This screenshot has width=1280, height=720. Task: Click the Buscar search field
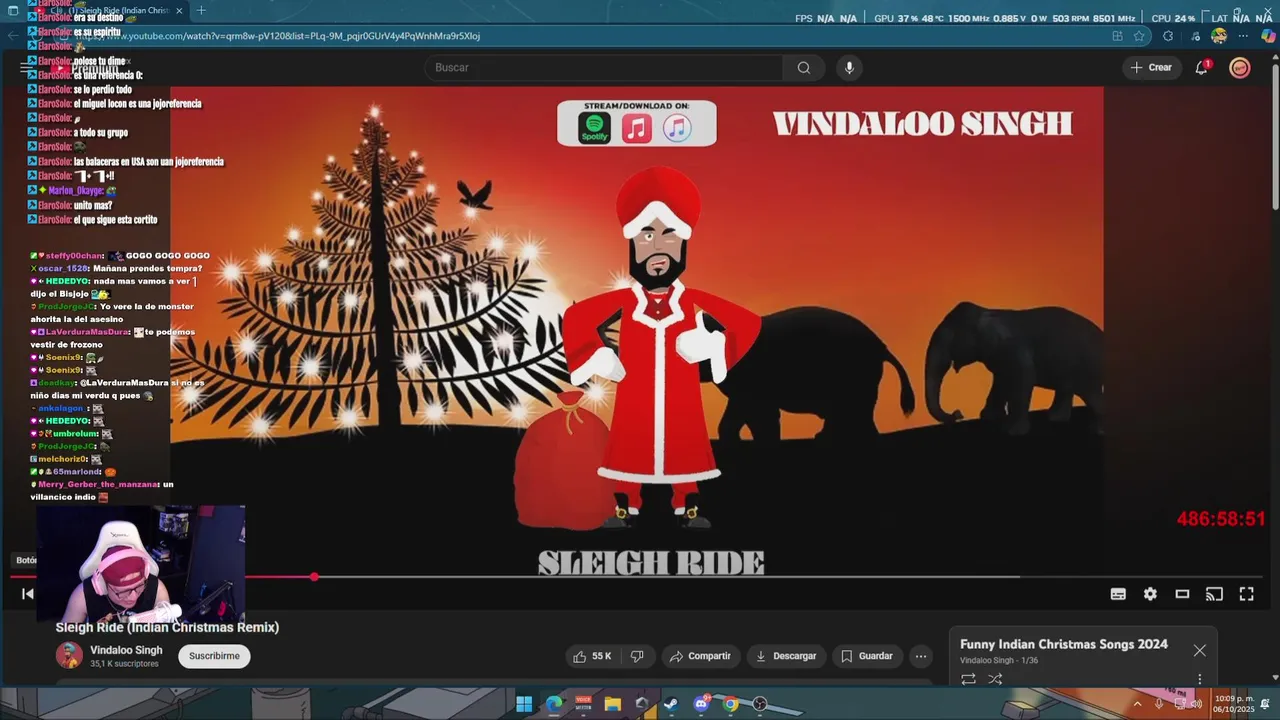(604, 67)
